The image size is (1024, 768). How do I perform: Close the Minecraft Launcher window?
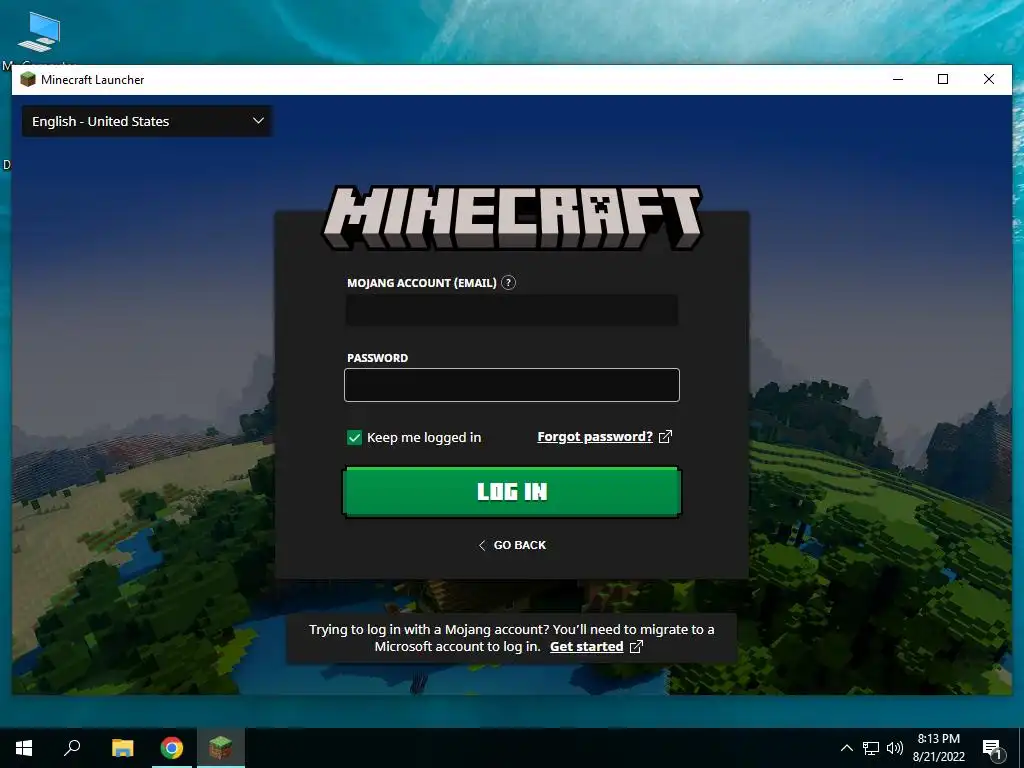click(x=989, y=80)
